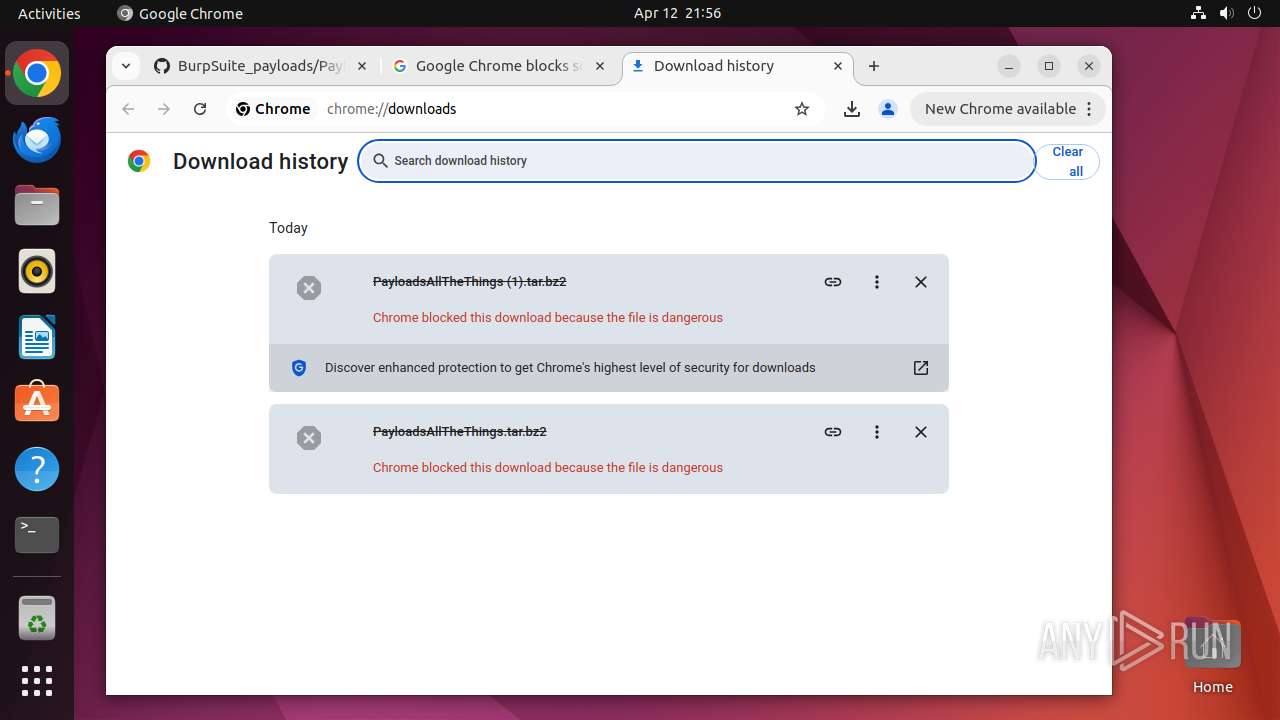Image resolution: width=1280 pixels, height=720 pixels.
Task: Reload the downloads page
Action: point(200,109)
